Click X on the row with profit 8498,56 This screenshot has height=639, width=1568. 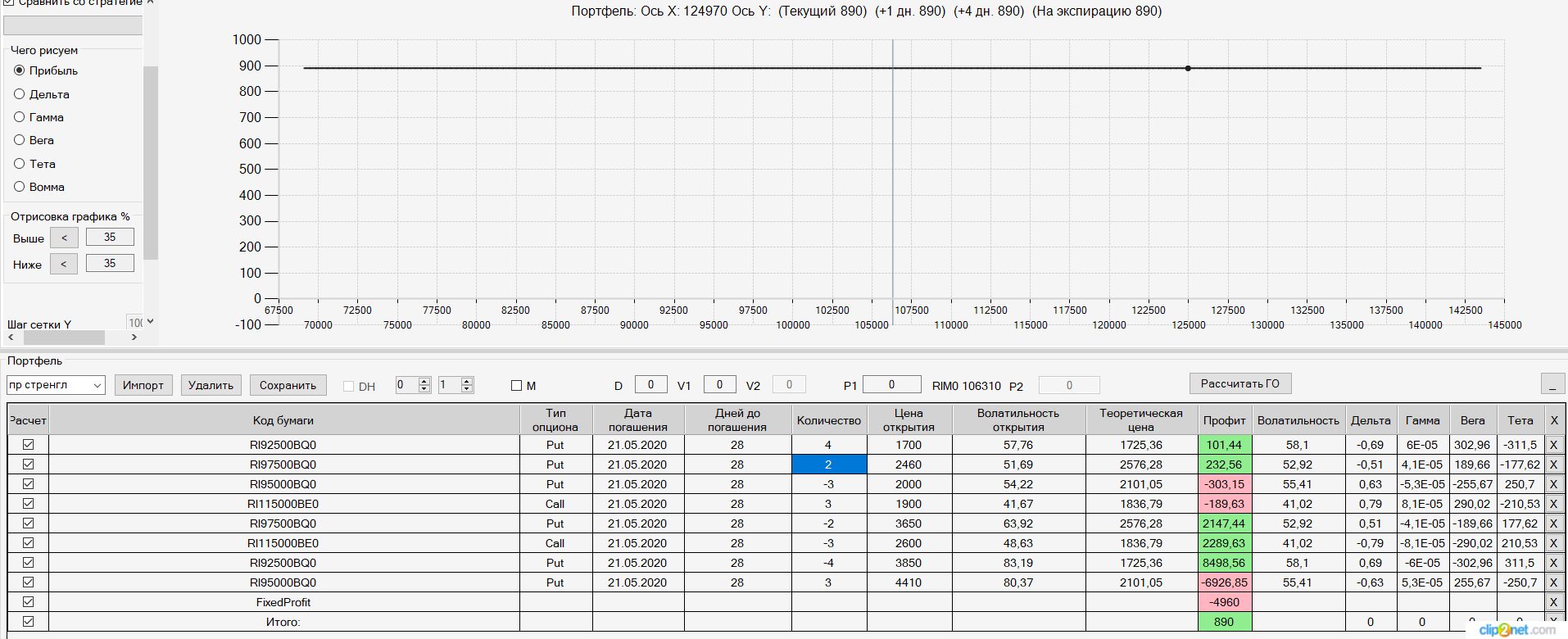(x=1553, y=563)
